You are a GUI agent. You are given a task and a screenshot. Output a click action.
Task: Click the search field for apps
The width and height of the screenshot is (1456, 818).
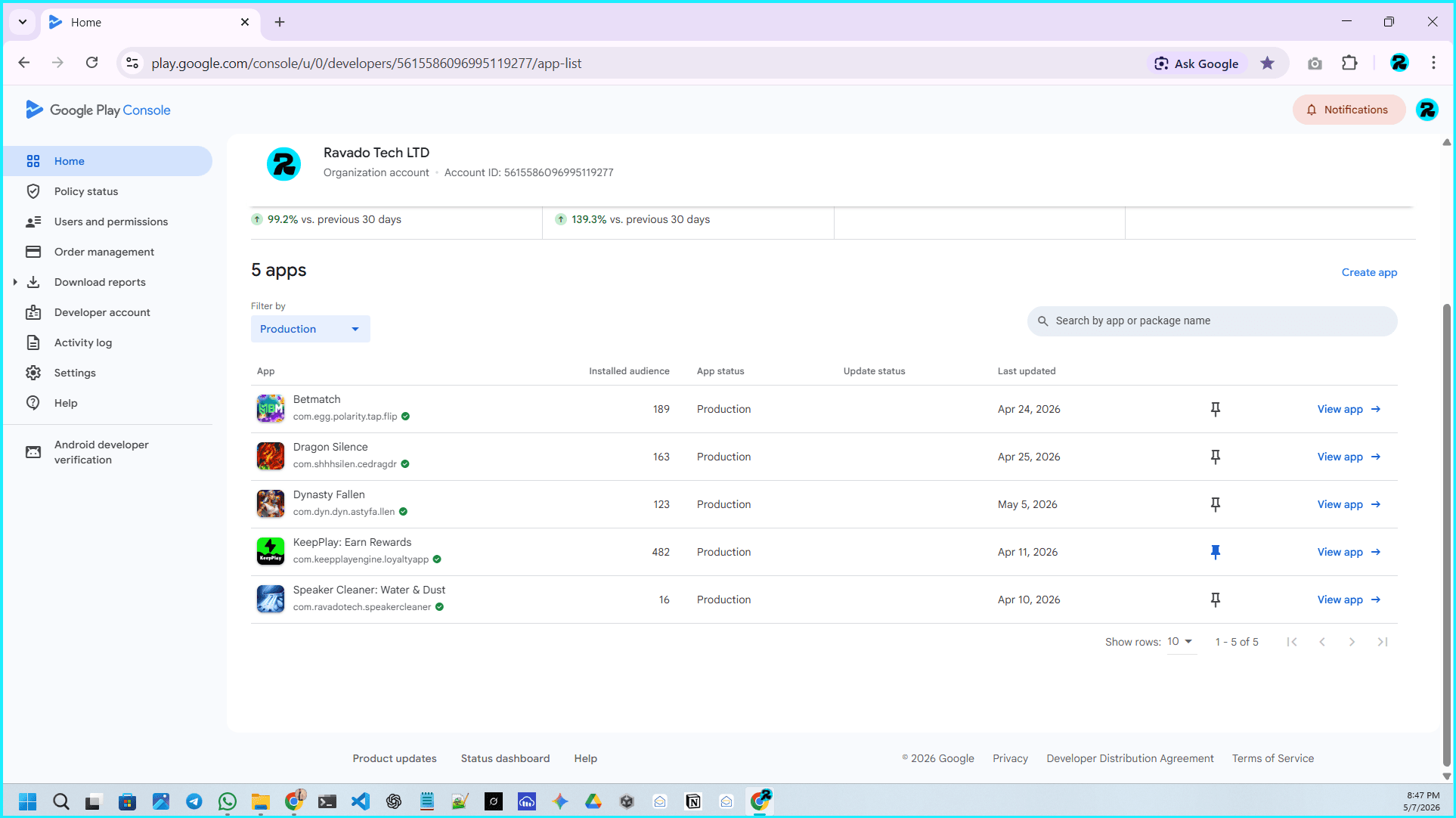(1212, 321)
